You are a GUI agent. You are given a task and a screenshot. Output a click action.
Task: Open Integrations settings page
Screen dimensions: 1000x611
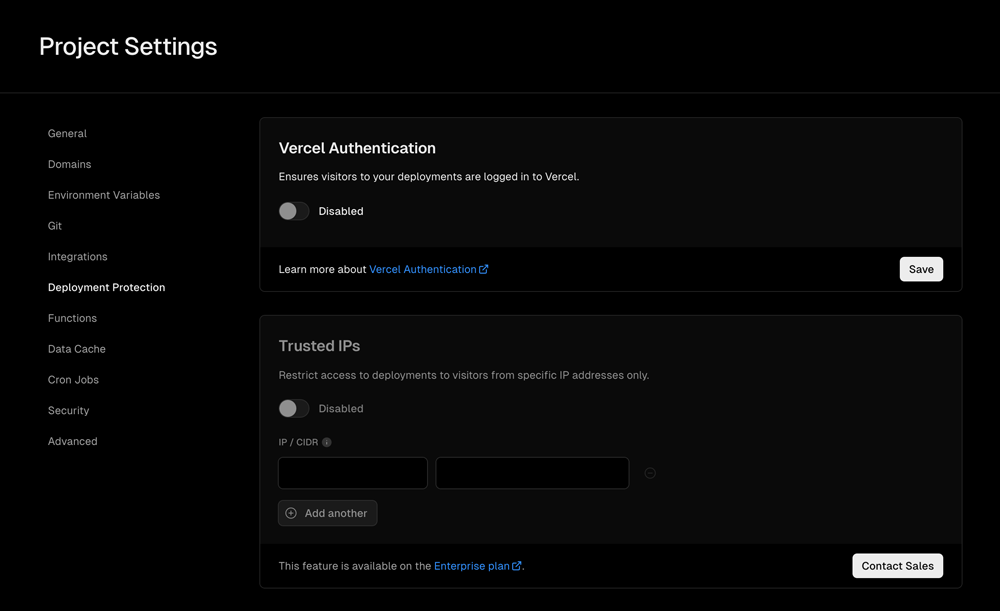coord(78,256)
